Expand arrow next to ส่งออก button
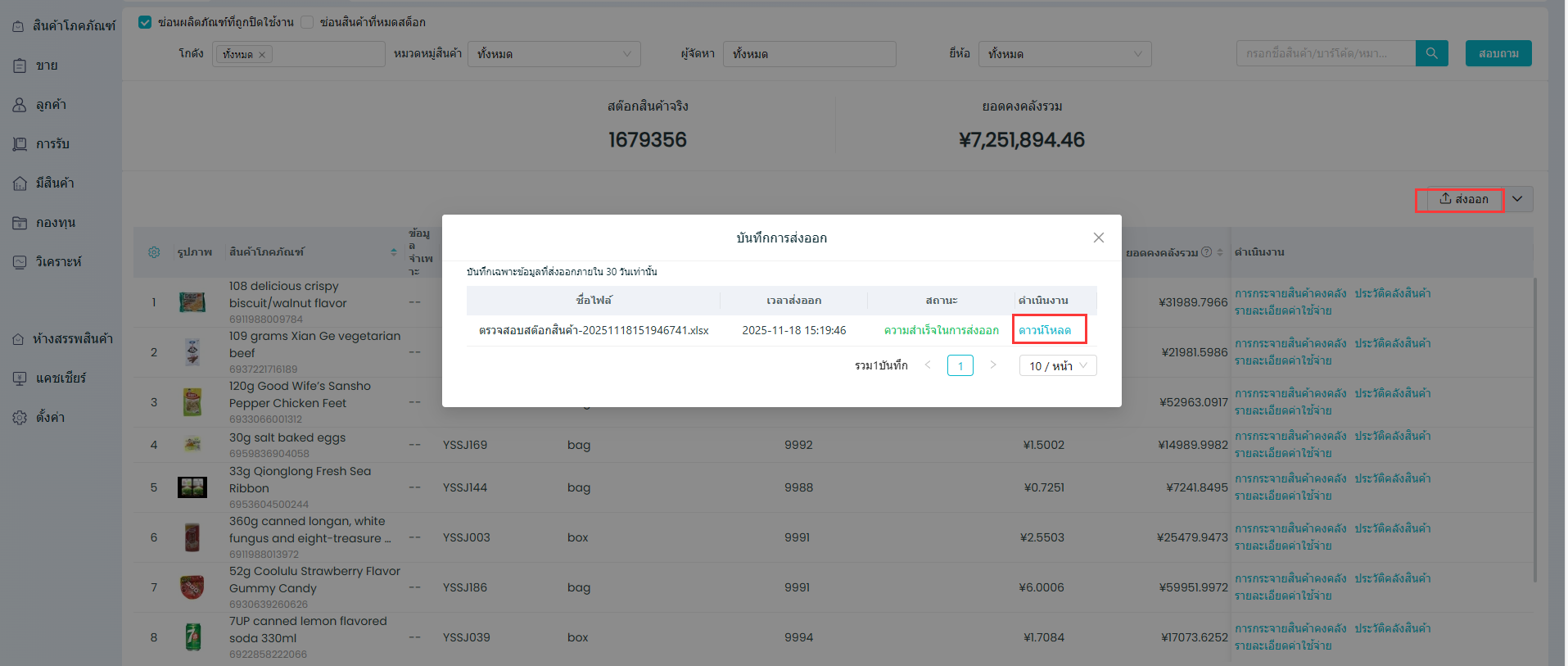Viewport: 1568px width, 666px height. [x=1517, y=199]
